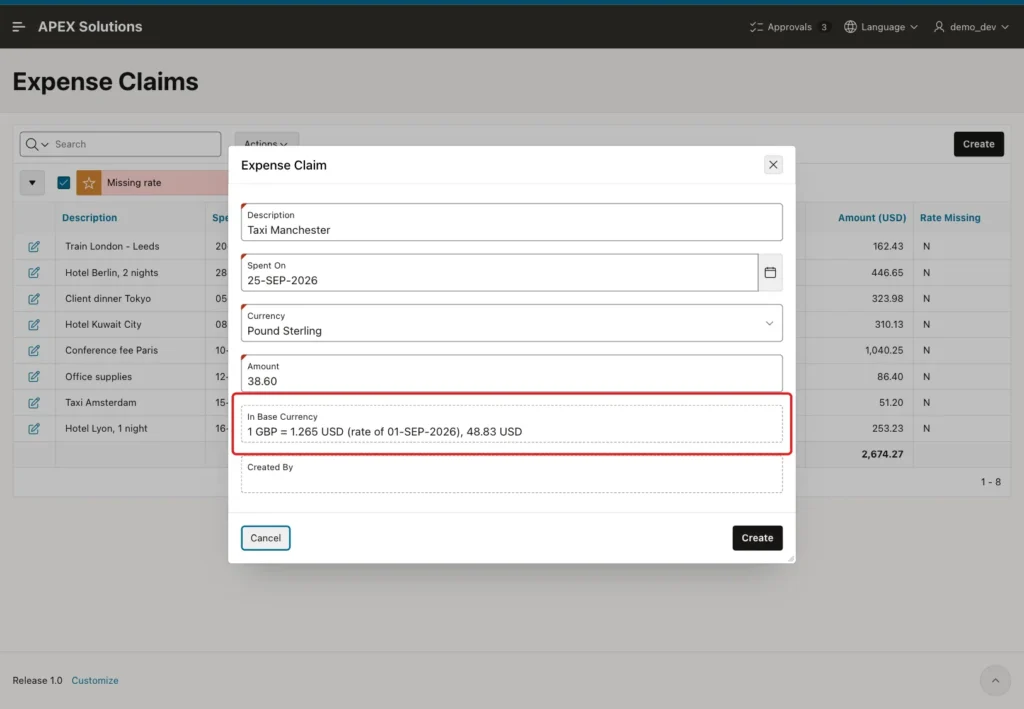Viewport: 1024px width, 709px height.
Task: Click the demo_dev user profile icon
Action: click(938, 27)
